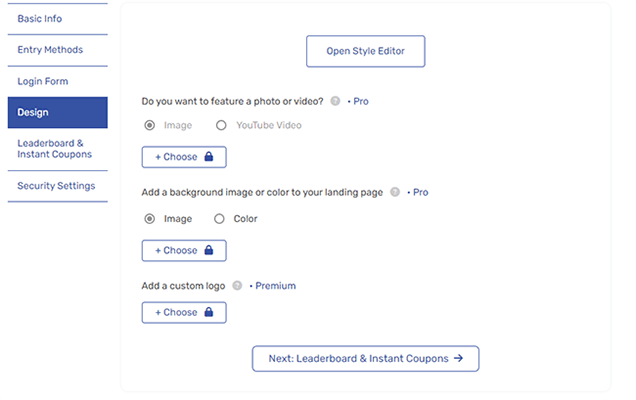Open the Basic Info tab
Viewport: 636px width, 400px height.
tap(57, 18)
